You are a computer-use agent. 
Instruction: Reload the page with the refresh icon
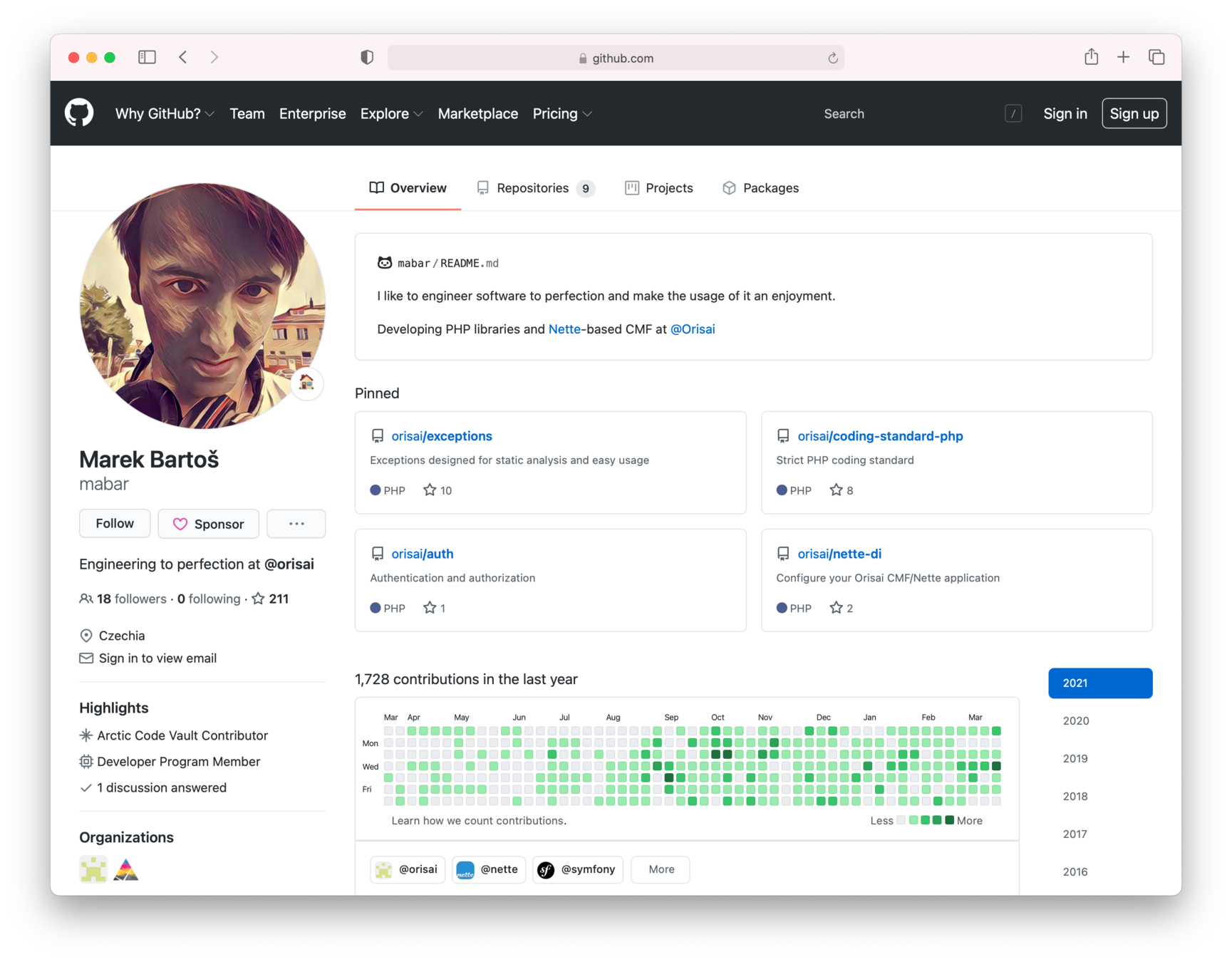tap(832, 58)
